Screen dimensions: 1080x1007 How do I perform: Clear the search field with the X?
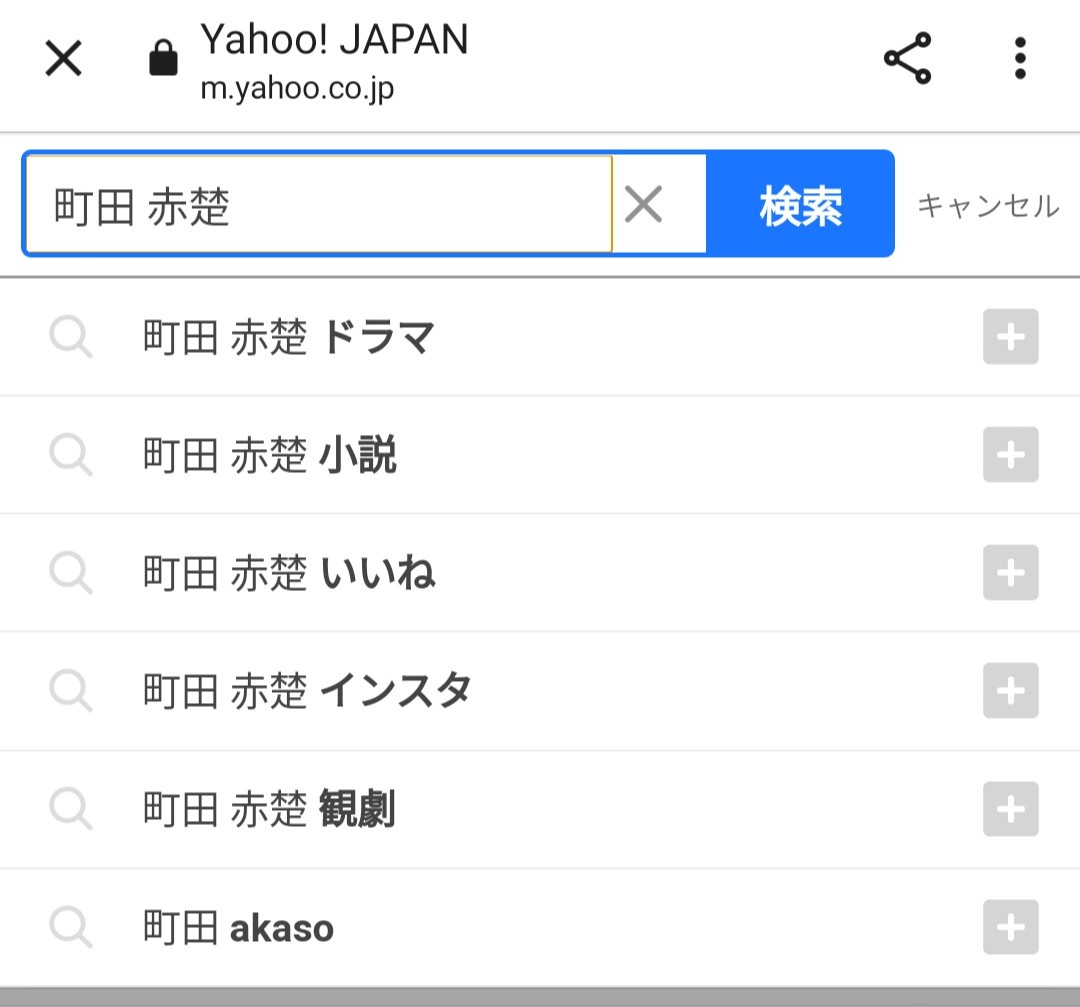point(643,204)
